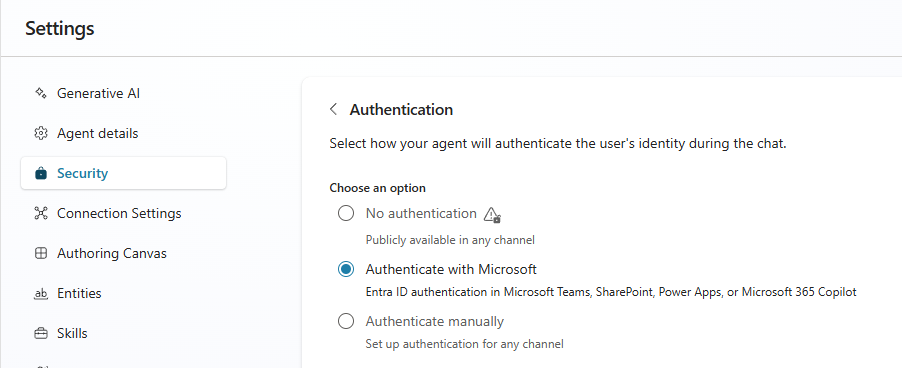Go back using the Authentication chevron arrow
Viewport: 902px width, 368px height.
click(334, 109)
